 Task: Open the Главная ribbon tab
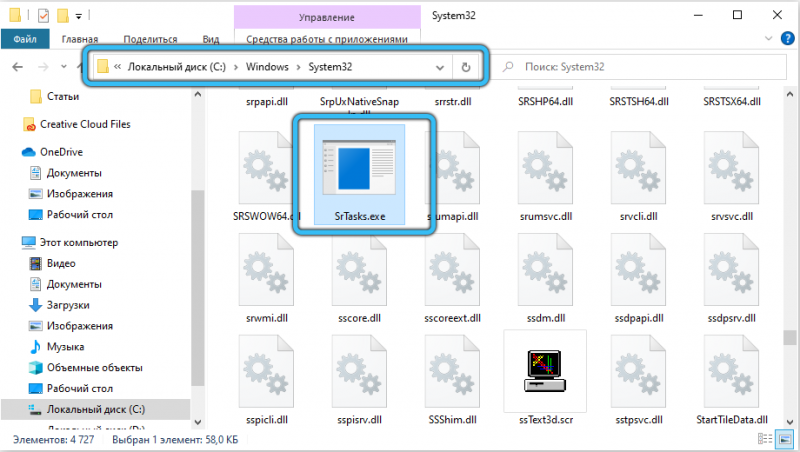(x=80, y=39)
